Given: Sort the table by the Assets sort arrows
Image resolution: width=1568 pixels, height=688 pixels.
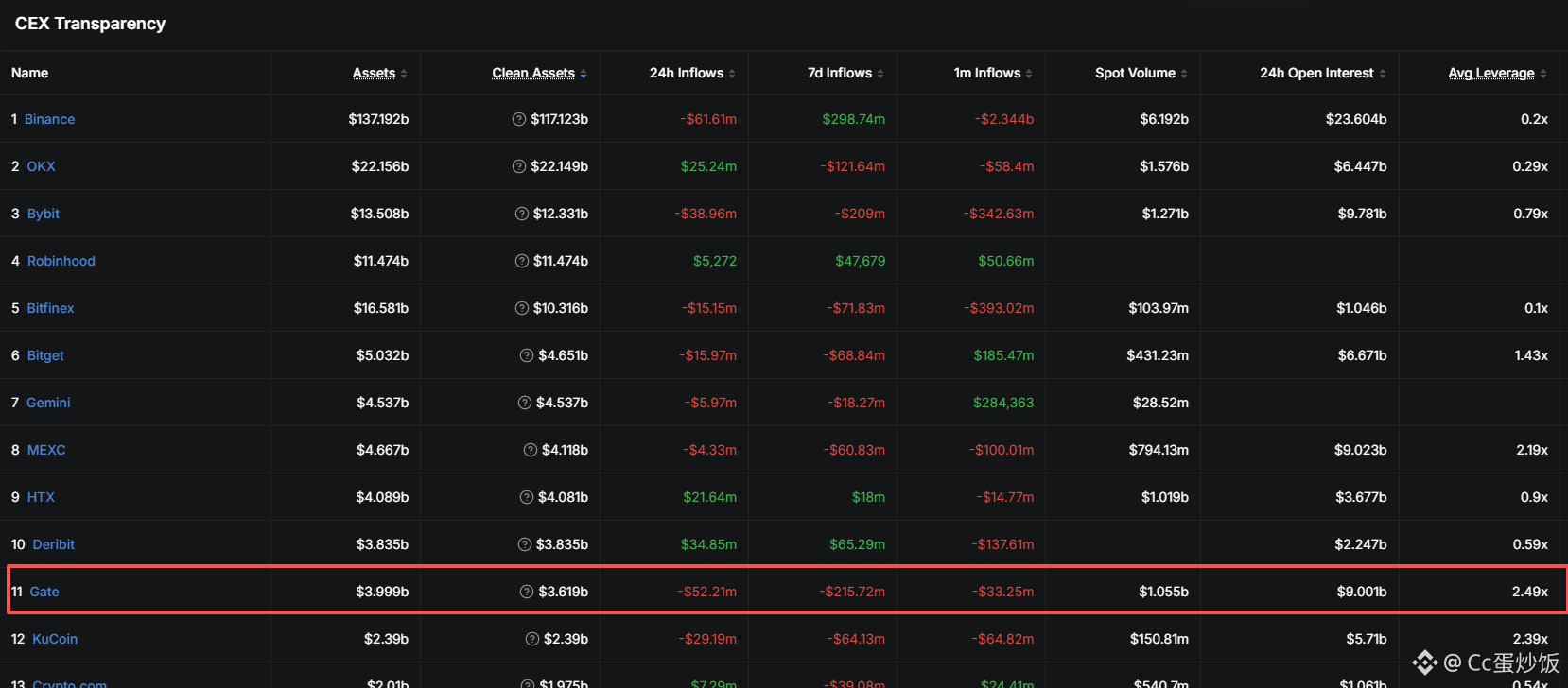Looking at the screenshot, I should click(404, 74).
